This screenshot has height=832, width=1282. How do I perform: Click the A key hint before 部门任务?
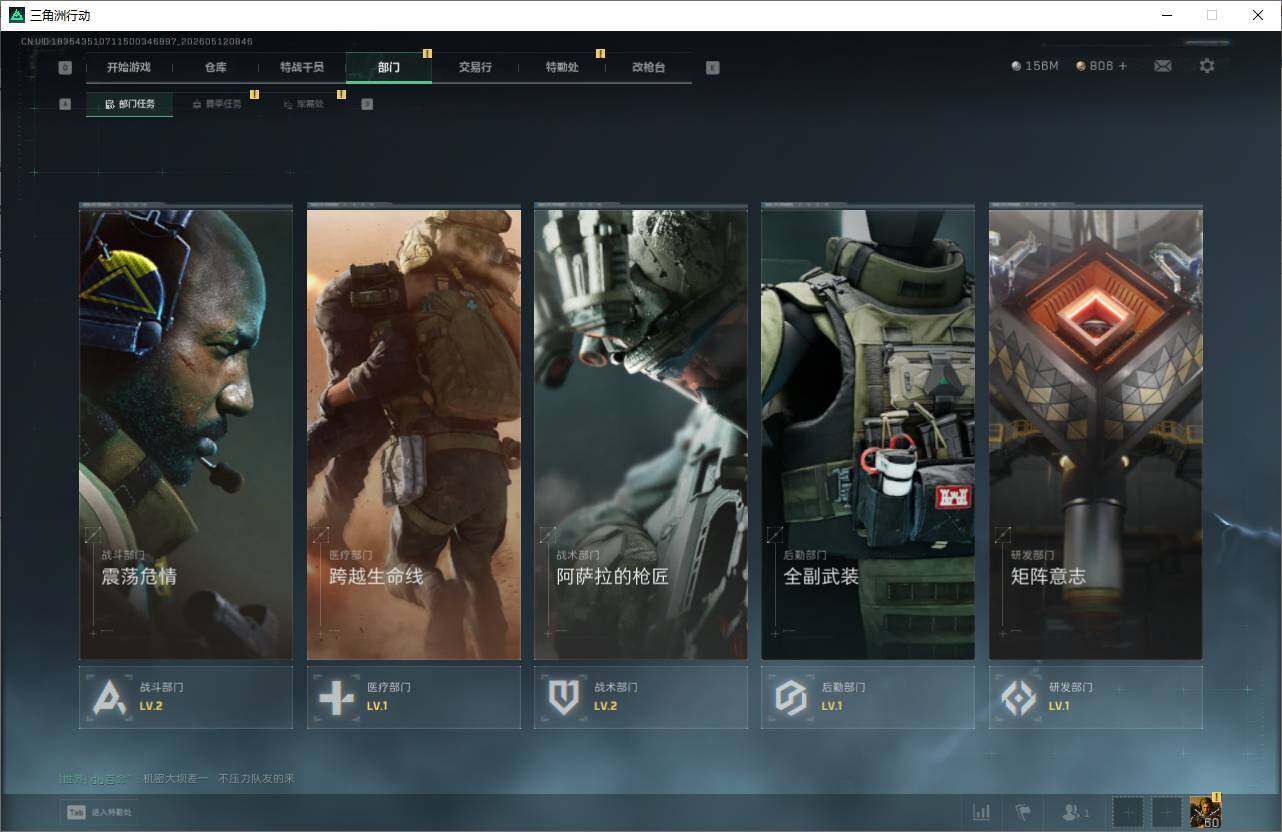[65, 104]
